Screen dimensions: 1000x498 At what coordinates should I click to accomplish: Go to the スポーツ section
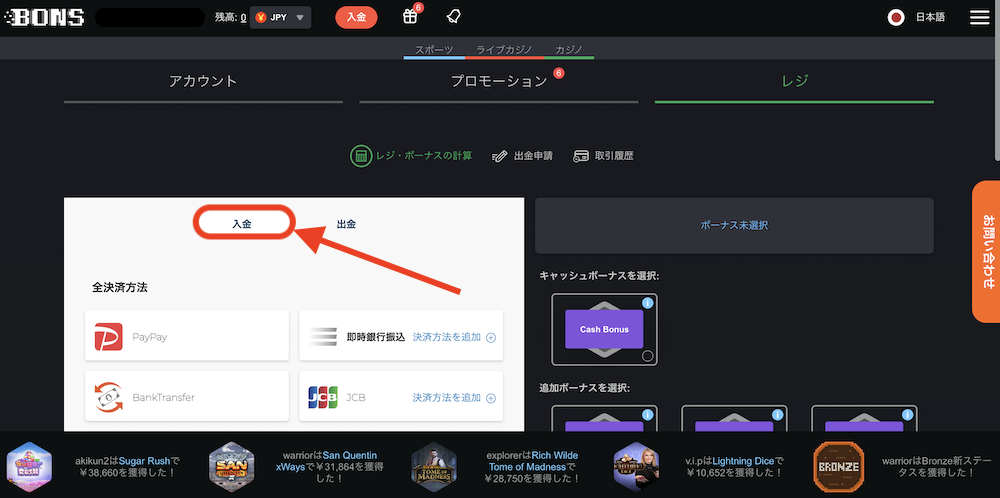pos(434,50)
